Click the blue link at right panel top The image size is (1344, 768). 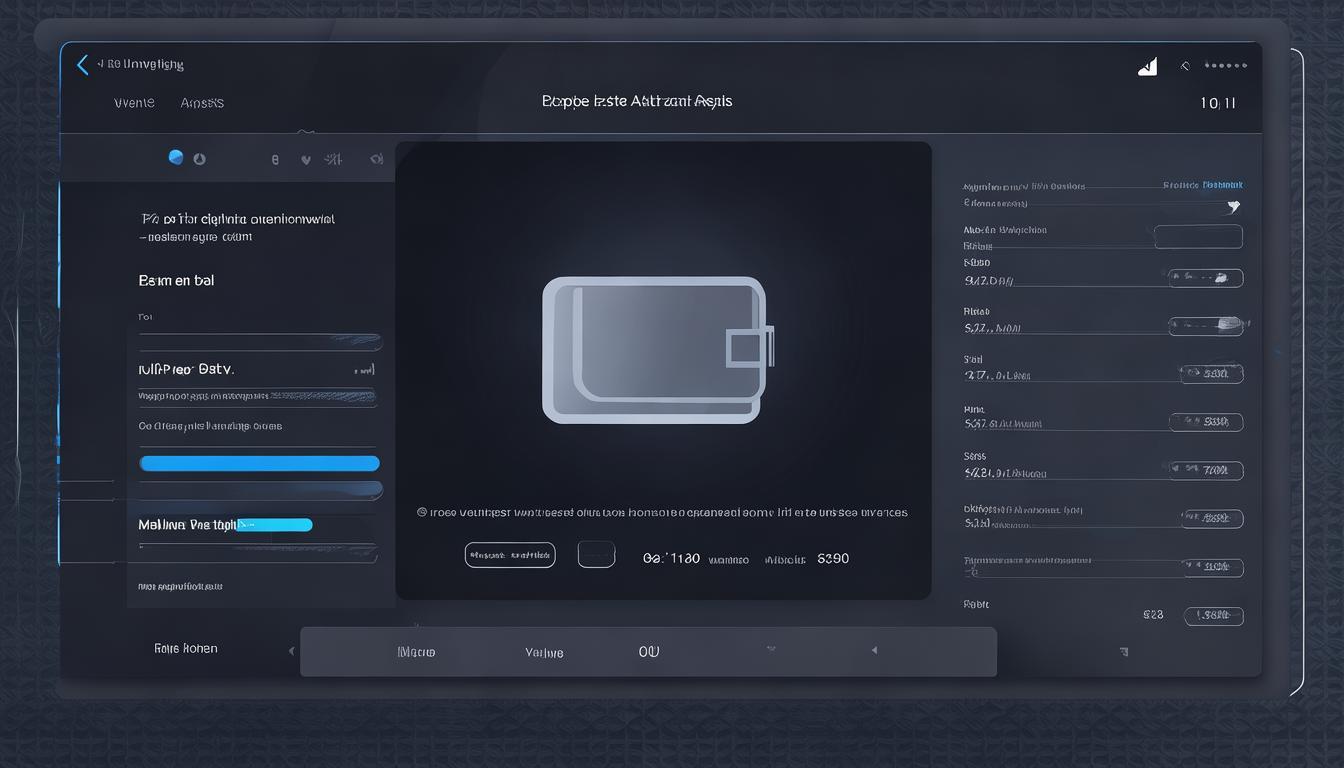click(x=1203, y=185)
